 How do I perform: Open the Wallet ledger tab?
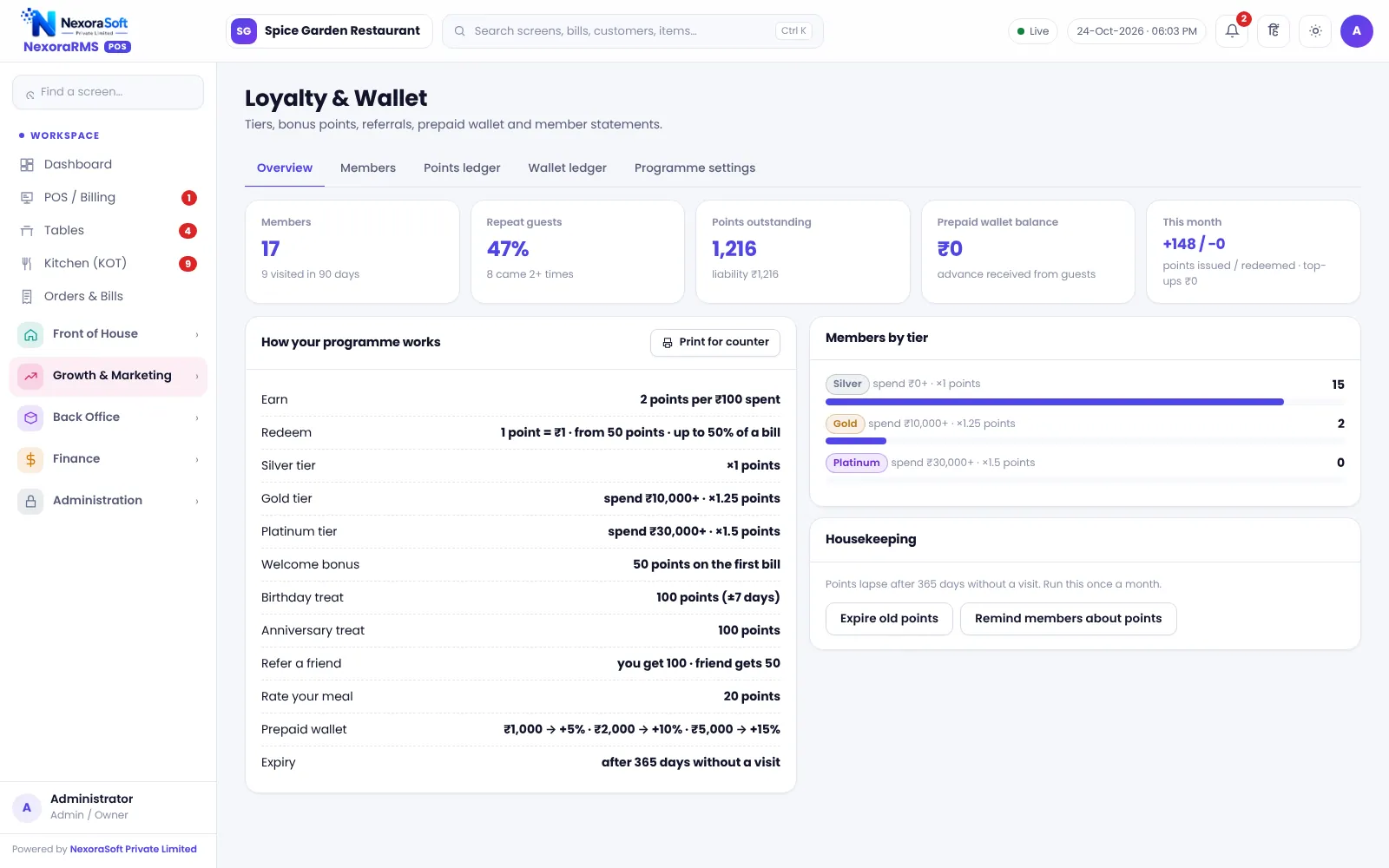click(568, 168)
